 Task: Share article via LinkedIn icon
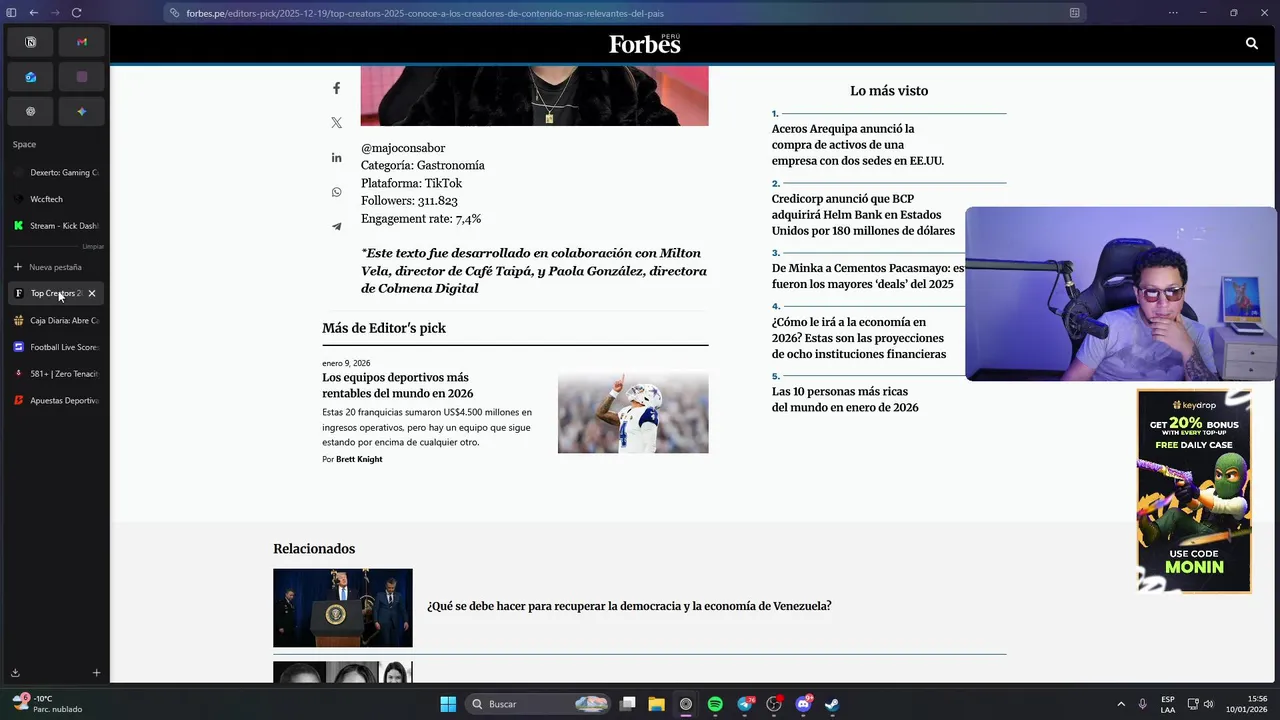(x=336, y=158)
